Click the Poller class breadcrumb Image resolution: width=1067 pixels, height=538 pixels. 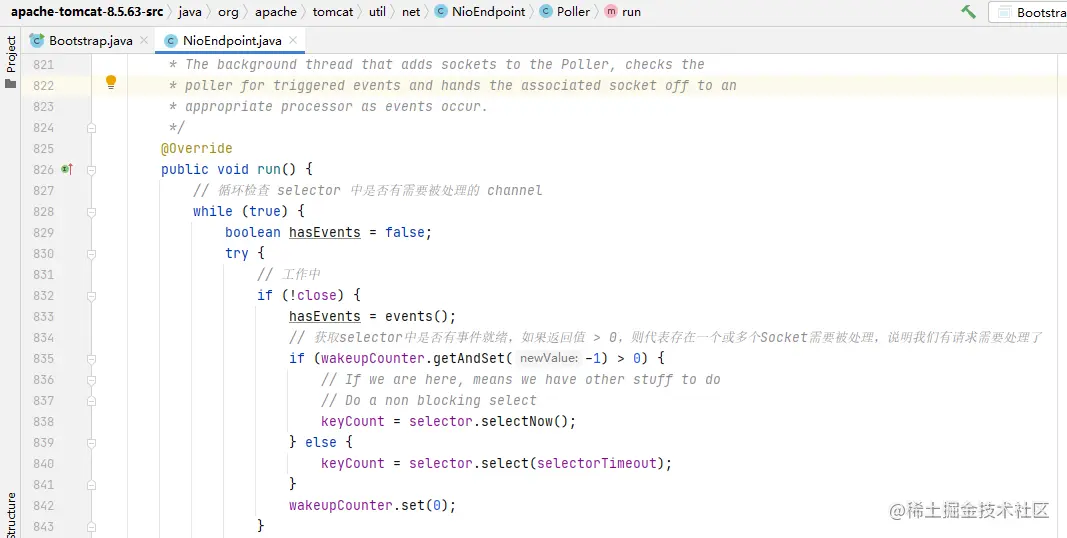[565, 12]
